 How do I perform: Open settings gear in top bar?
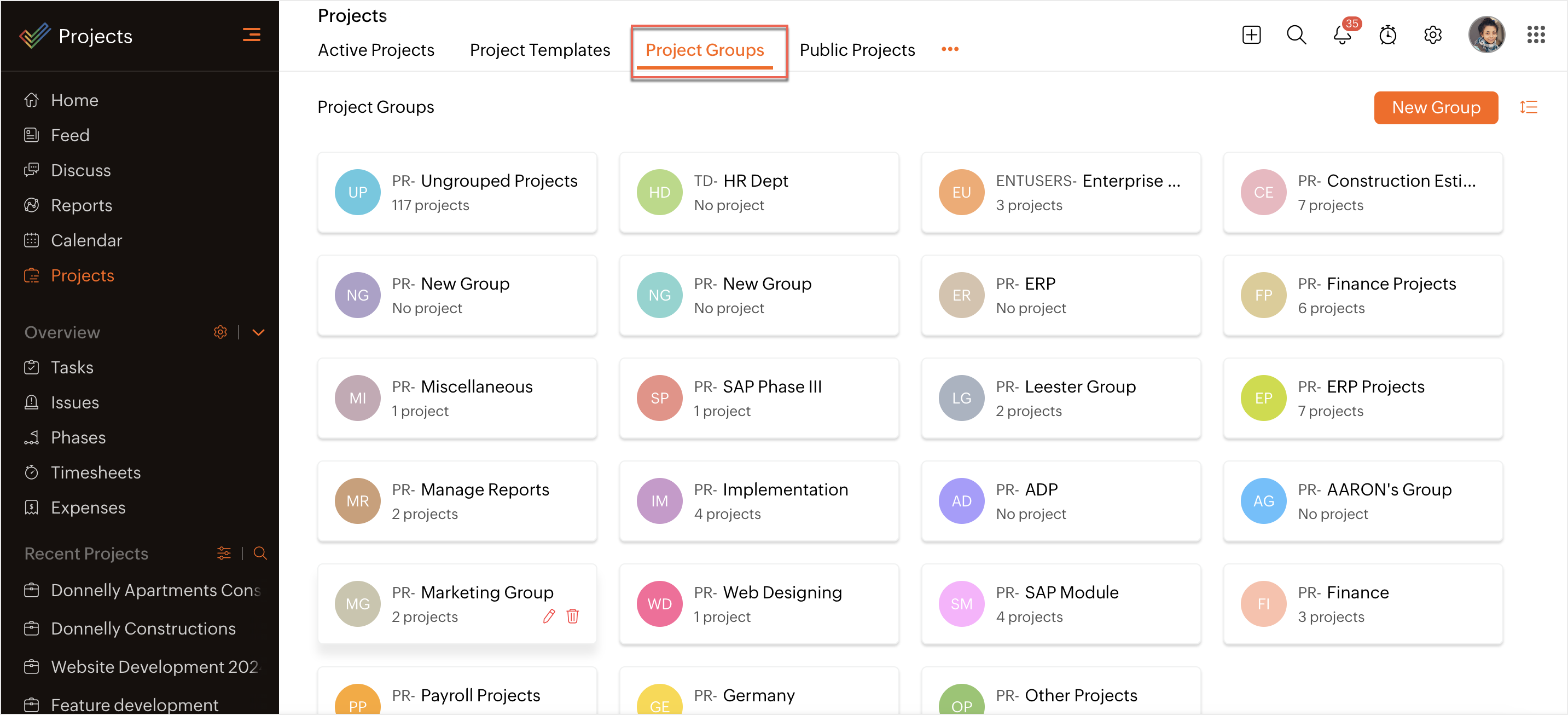click(1433, 34)
